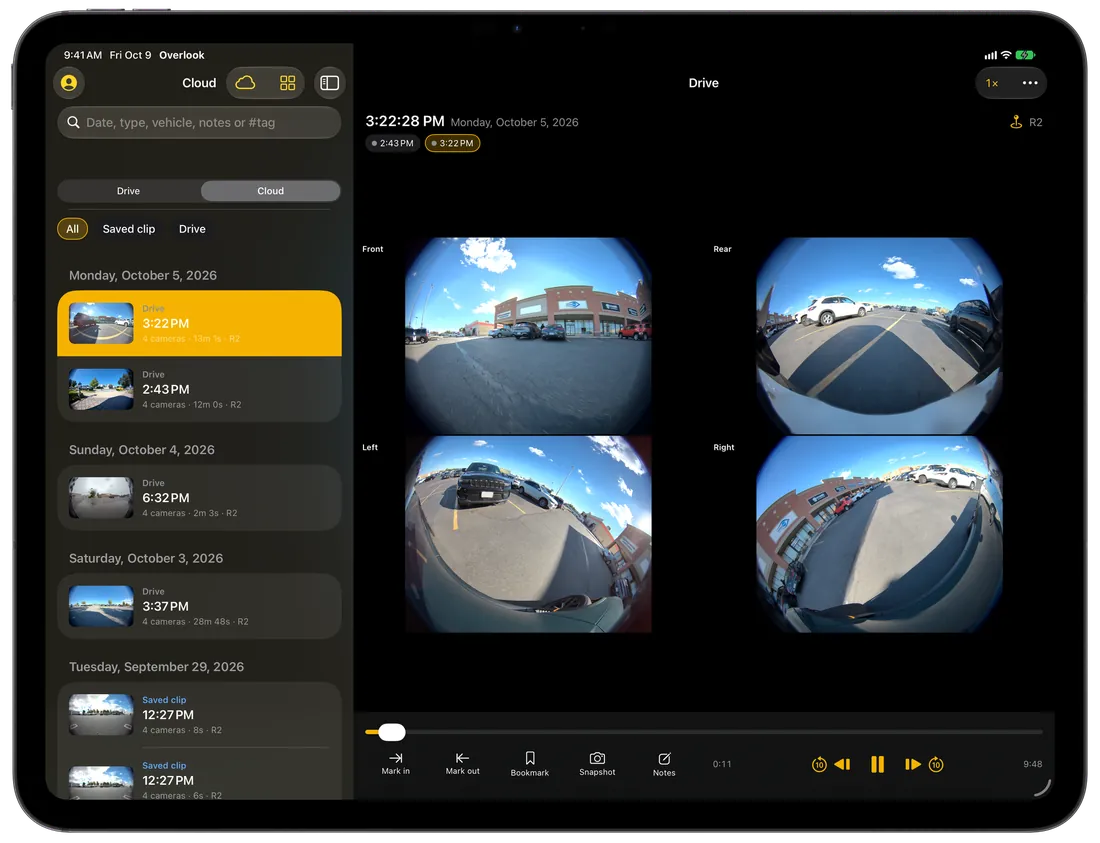
Task: Click the 6:32 PM clip thumbnail
Action: 101,498
